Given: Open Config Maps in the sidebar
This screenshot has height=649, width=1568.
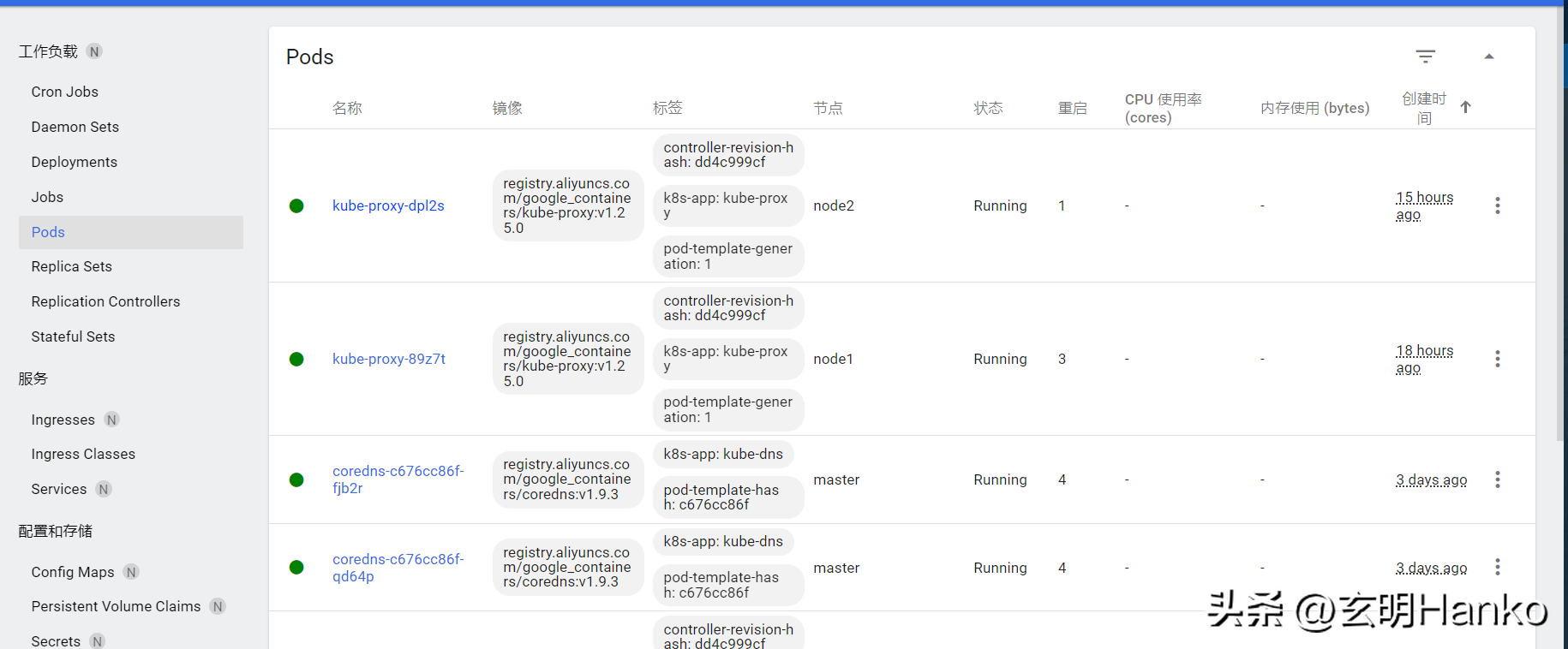Looking at the screenshot, I should pyautogui.click(x=73, y=572).
